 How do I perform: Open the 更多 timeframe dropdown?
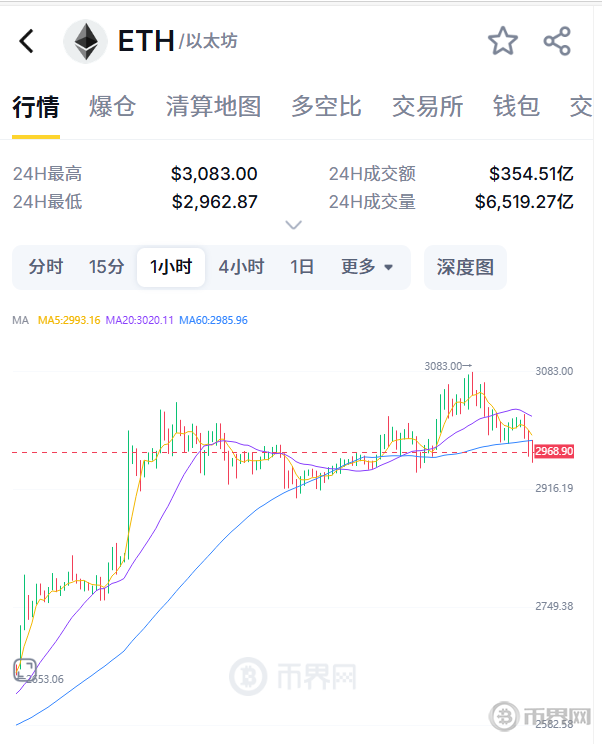click(367, 267)
